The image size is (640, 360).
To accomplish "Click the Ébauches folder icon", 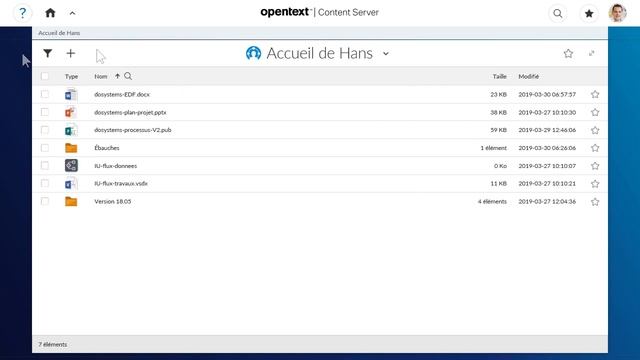I will click(71, 148).
